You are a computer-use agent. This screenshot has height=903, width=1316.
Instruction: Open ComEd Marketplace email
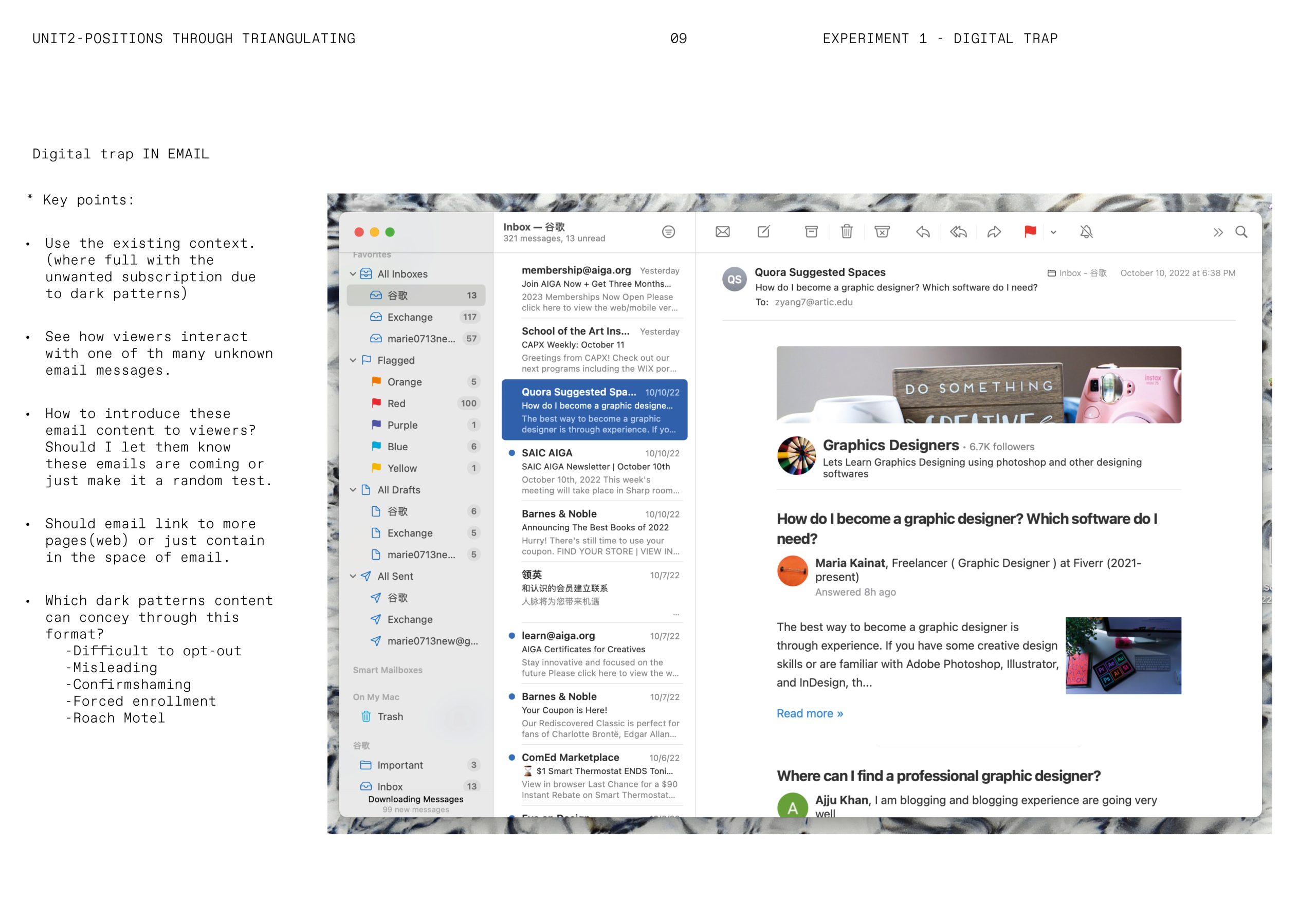pyautogui.click(x=595, y=776)
